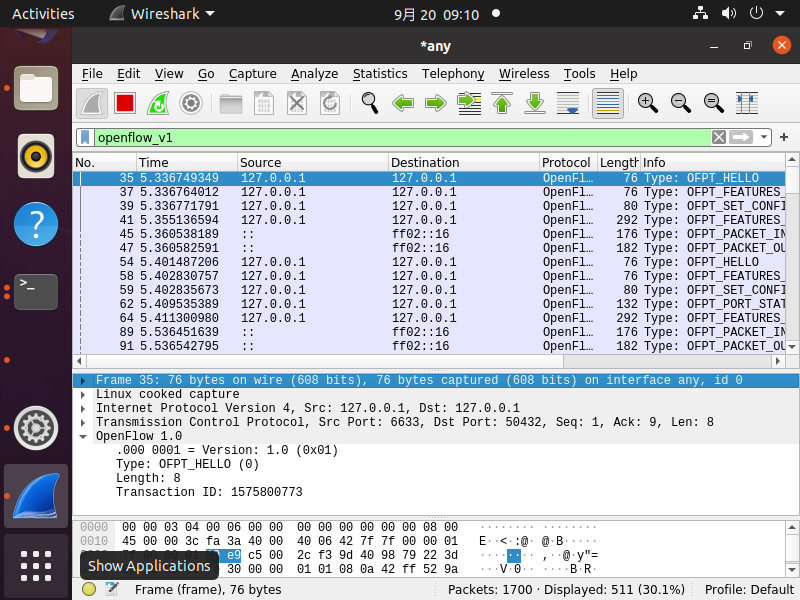Open Activities overview
This screenshot has height=600, width=800.
[x=43, y=14]
